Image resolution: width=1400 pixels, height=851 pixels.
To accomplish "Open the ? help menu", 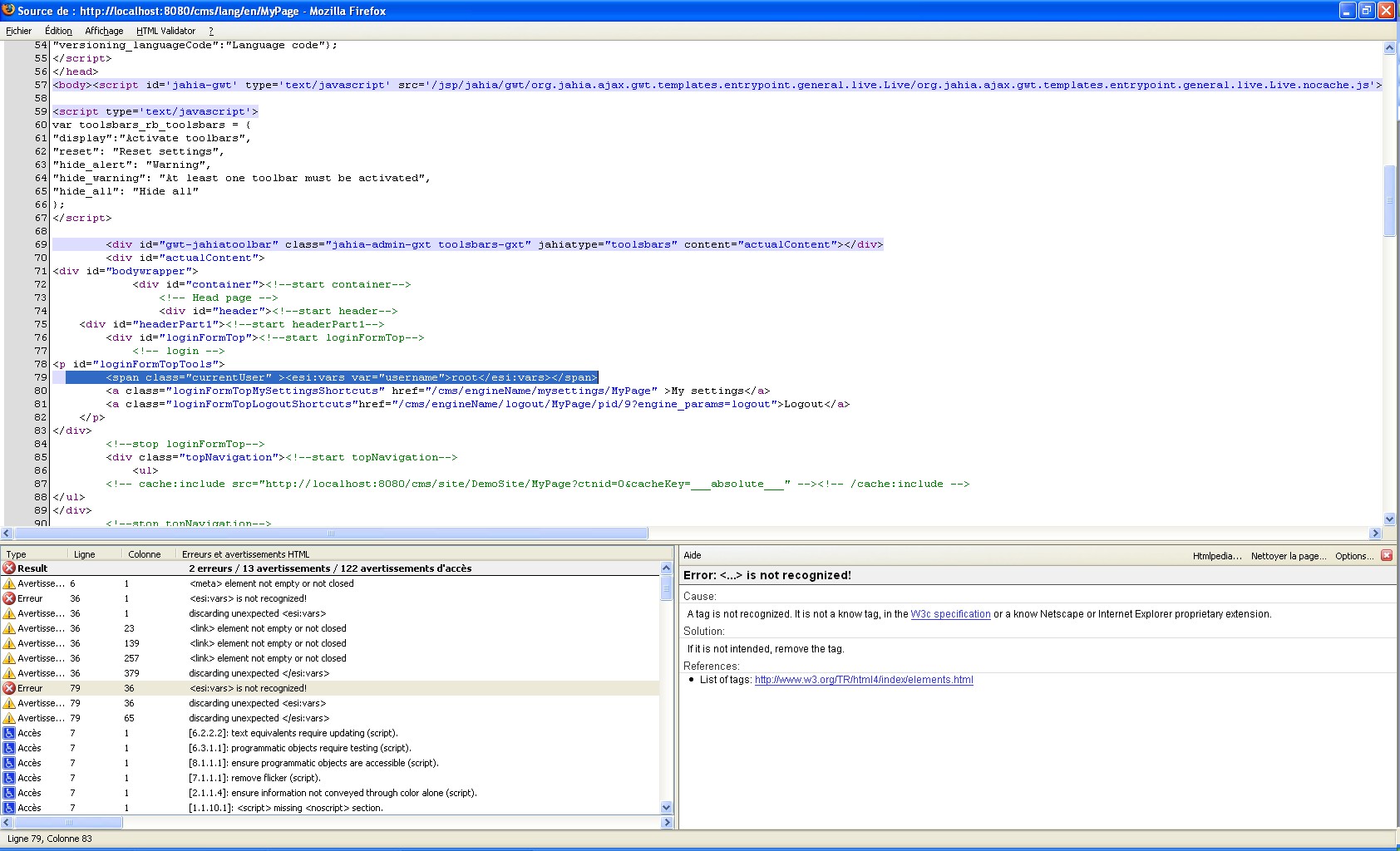I will (211, 31).
